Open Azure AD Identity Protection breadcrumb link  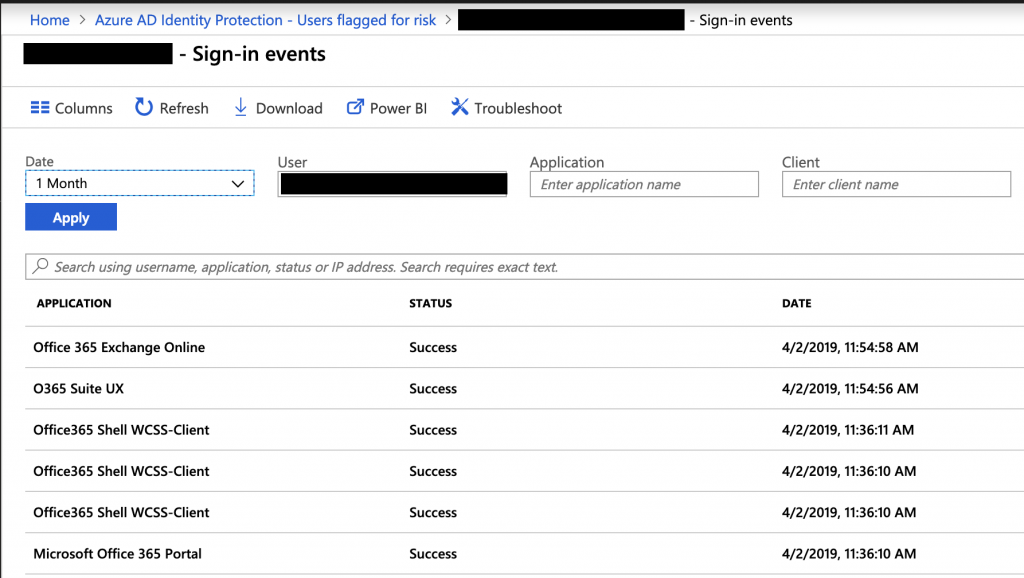point(265,20)
